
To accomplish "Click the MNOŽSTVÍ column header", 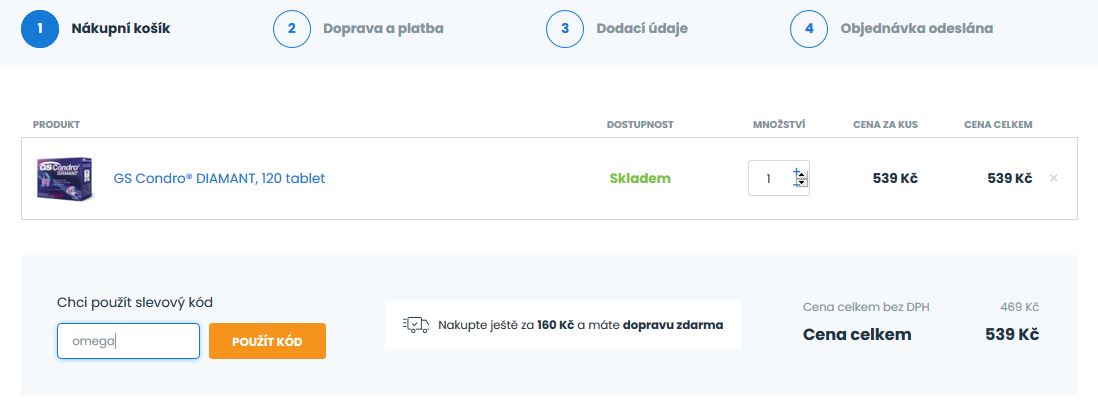I will point(779,125).
